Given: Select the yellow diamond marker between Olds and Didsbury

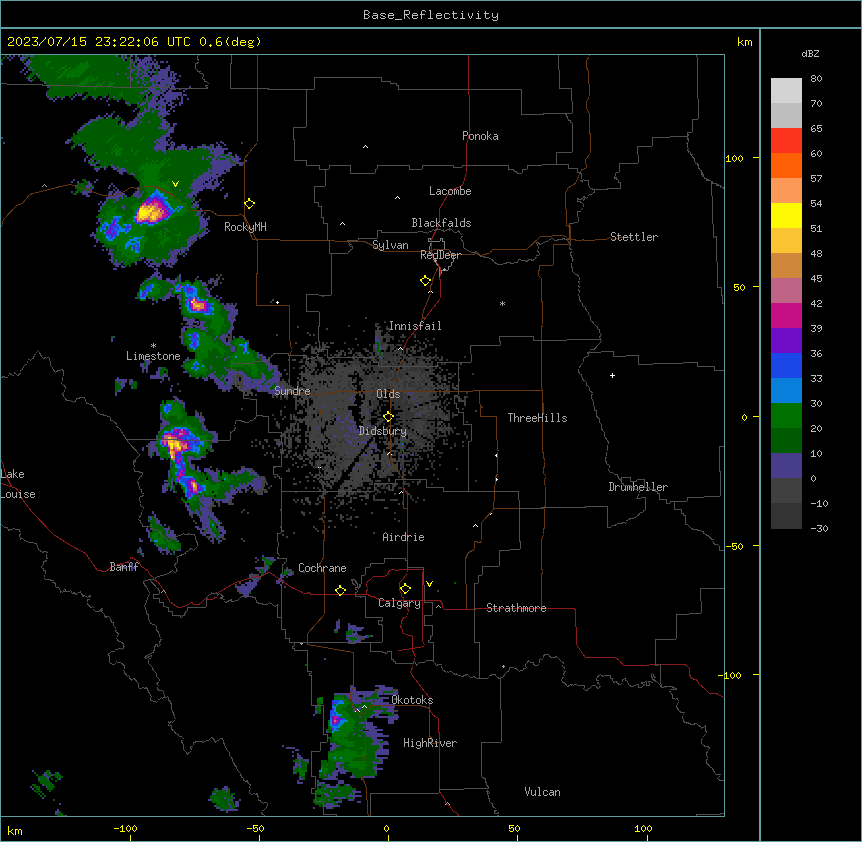Looking at the screenshot, I should (x=388, y=417).
